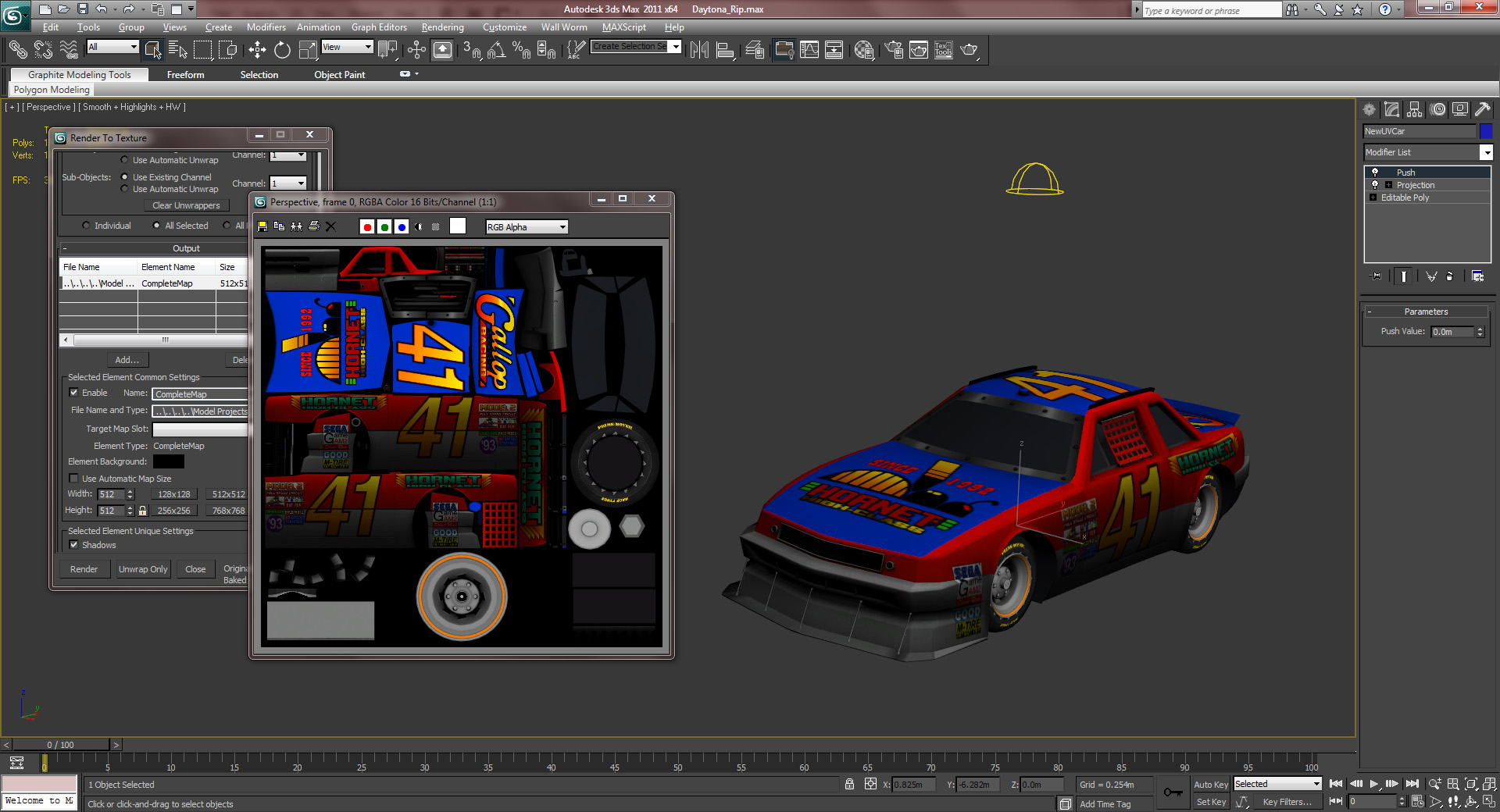Viewport: 1500px width, 812px height.
Task: Click Clear Unwrappers button
Action: (x=186, y=205)
